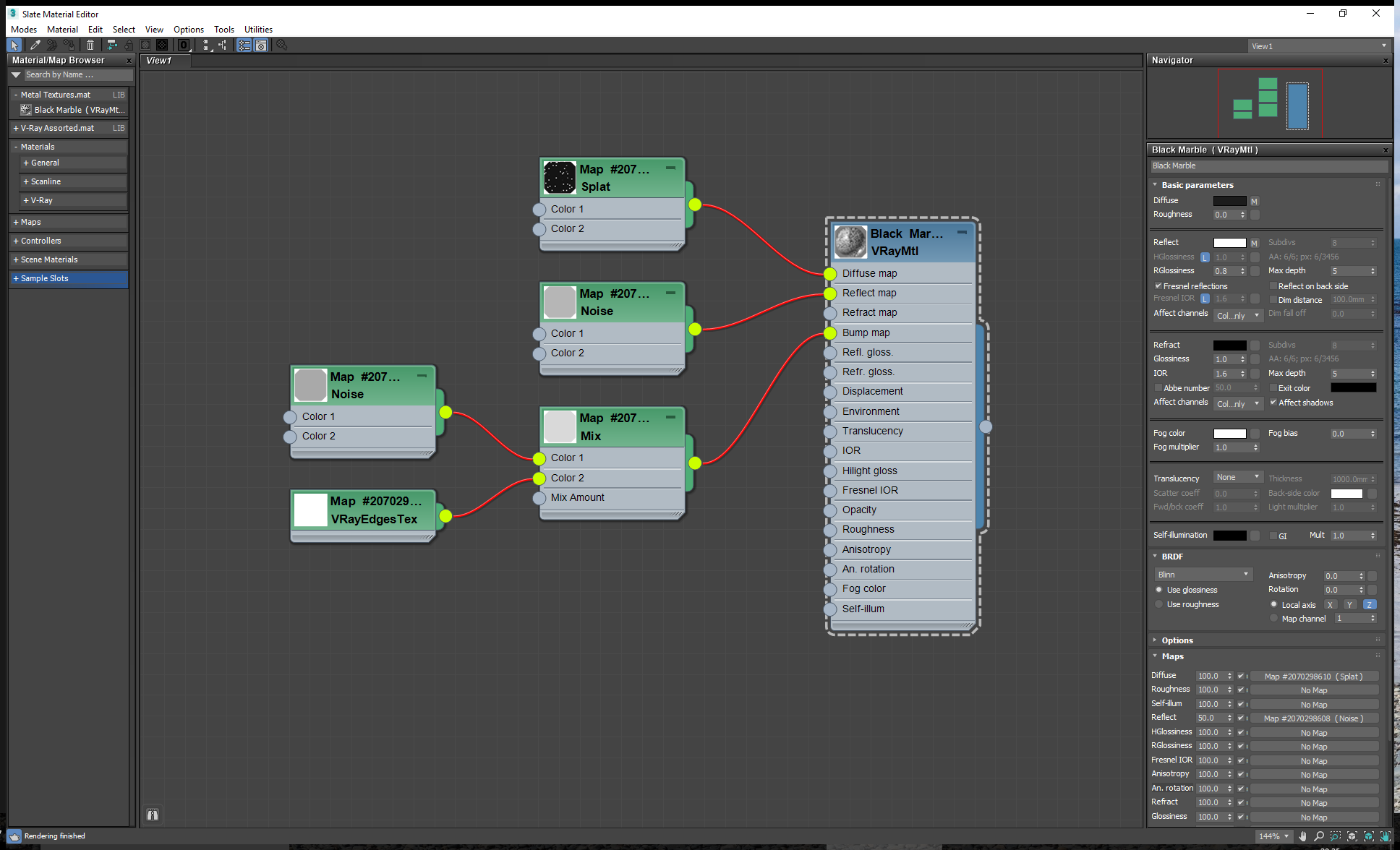Open the Material menu
Image resolution: width=1400 pixels, height=850 pixels.
pos(62,30)
